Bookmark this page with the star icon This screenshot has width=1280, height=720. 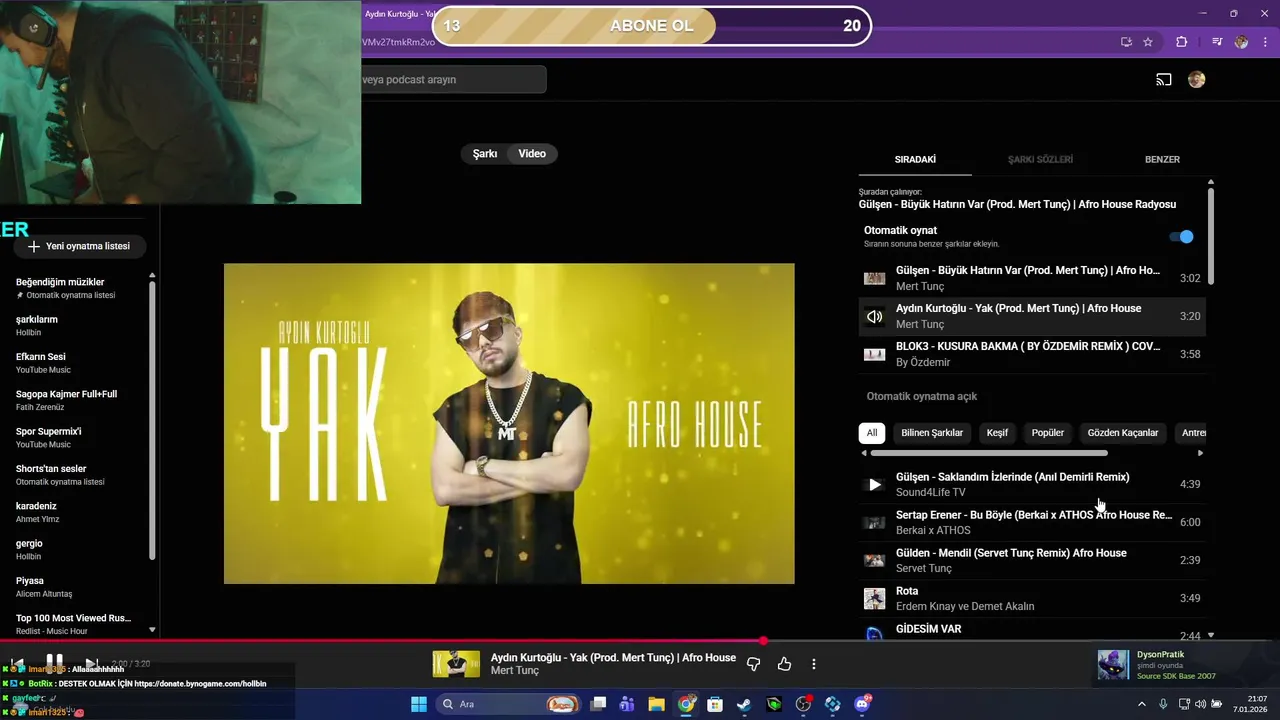(x=1148, y=42)
